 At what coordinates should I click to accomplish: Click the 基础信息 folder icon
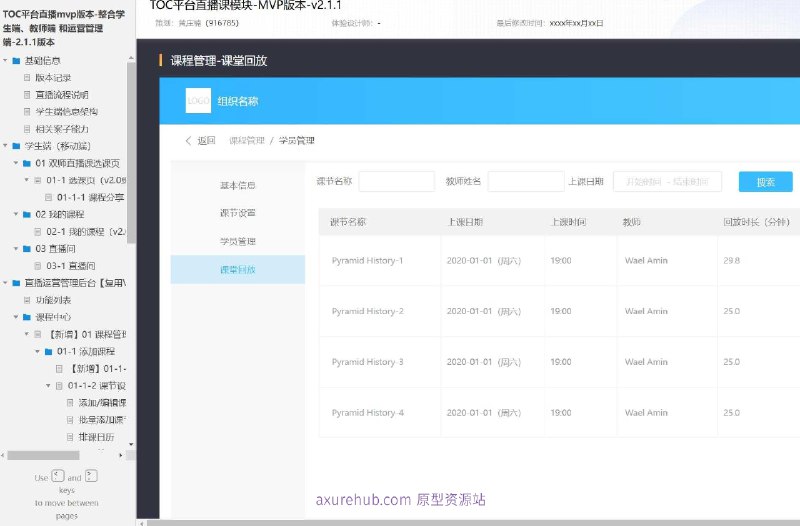pos(16,61)
